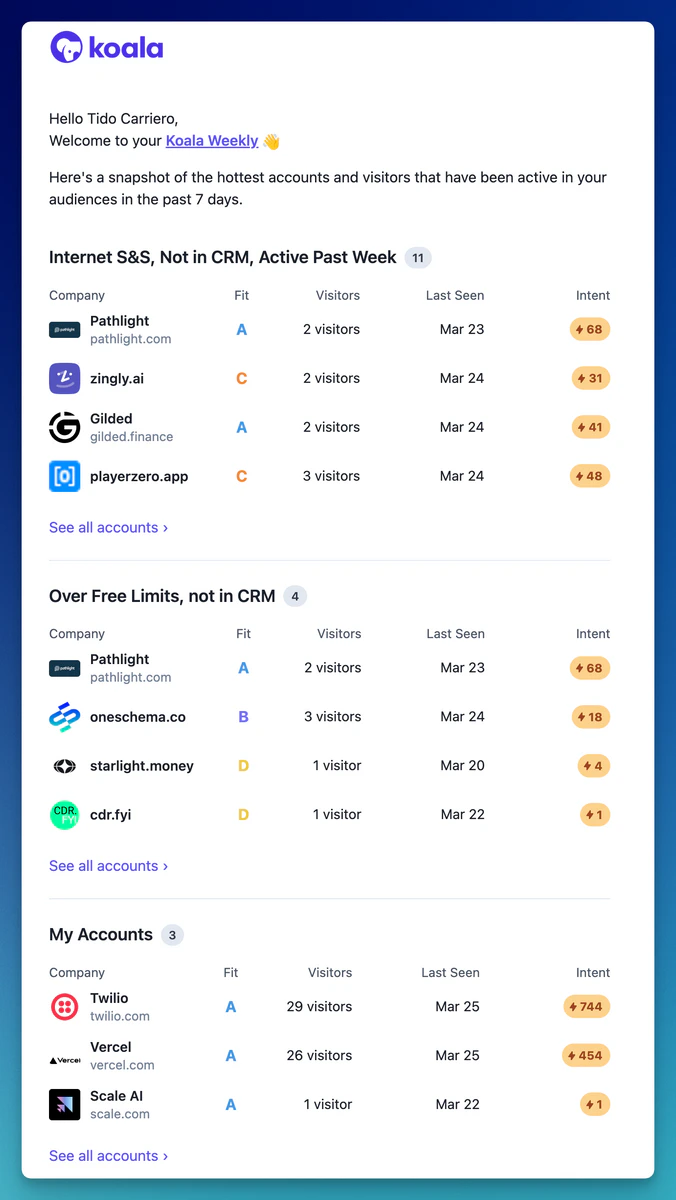Click the Mar 20 last seen date
The width and height of the screenshot is (676, 1200).
463,765
